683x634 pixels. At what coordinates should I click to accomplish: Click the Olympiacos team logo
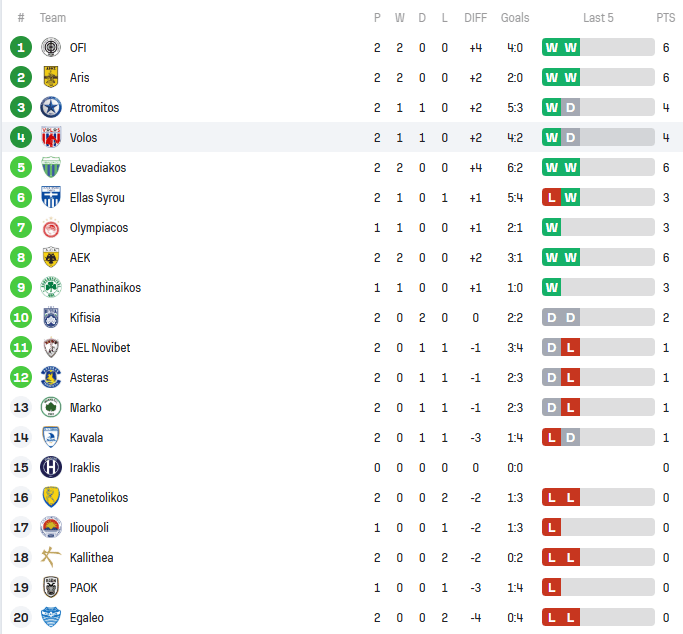pyautogui.click(x=51, y=227)
